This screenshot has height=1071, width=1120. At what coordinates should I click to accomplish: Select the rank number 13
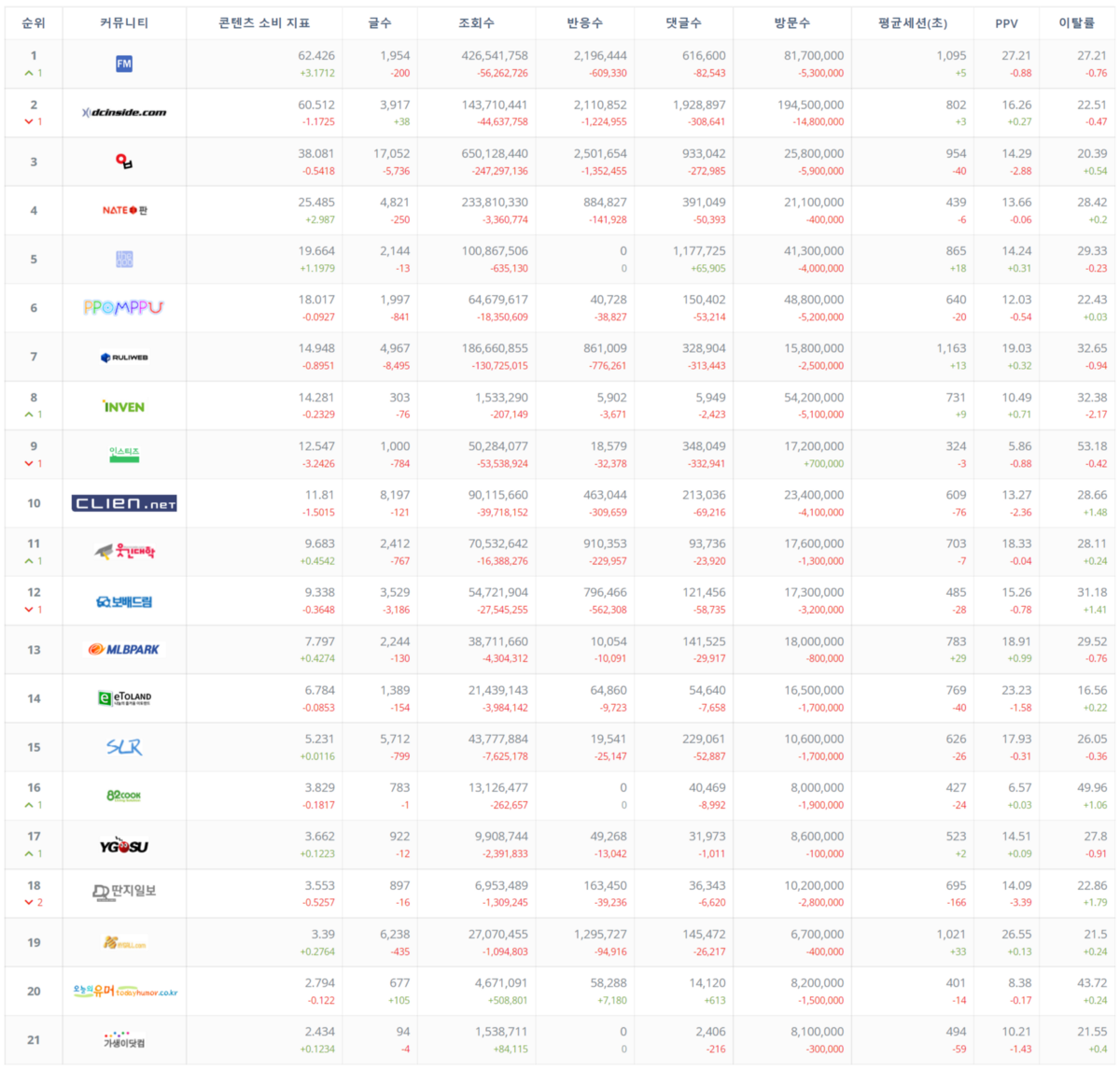click(x=34, y=650)
